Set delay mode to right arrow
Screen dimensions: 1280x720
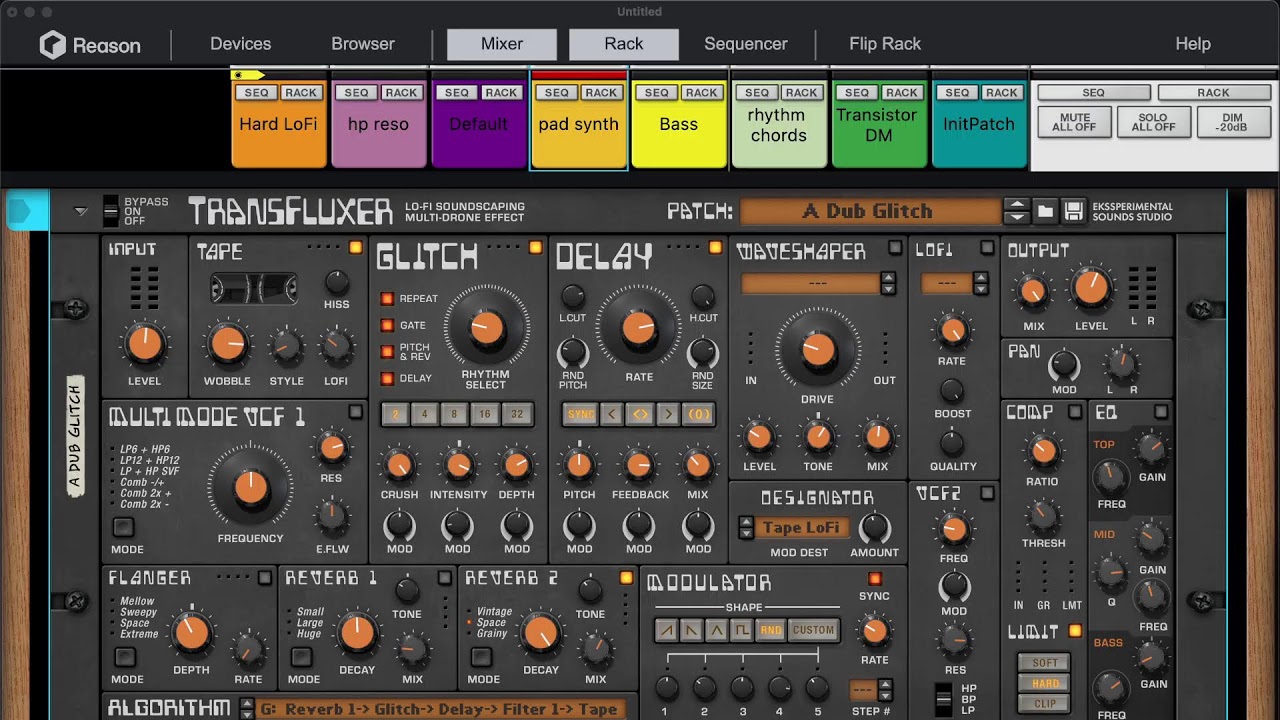tap(669, 414)
